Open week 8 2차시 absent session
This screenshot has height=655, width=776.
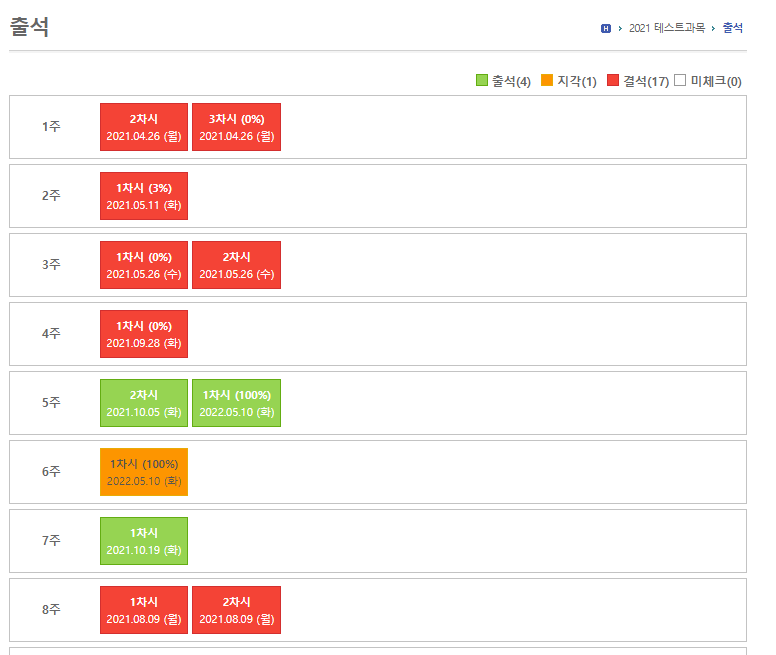coord(236,610)
